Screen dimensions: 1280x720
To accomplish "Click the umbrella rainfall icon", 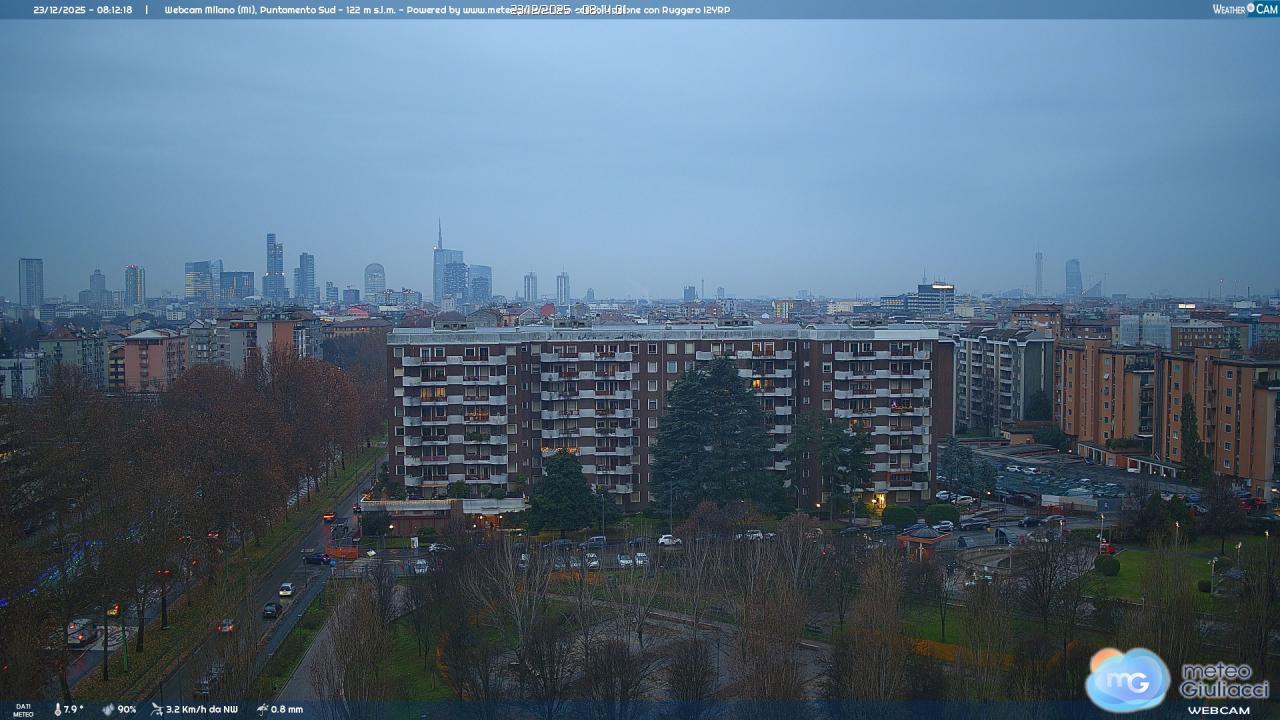I will pos(262,709).
